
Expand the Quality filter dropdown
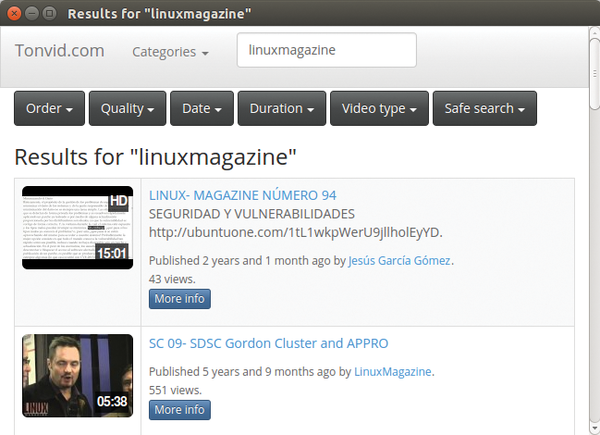127,108
